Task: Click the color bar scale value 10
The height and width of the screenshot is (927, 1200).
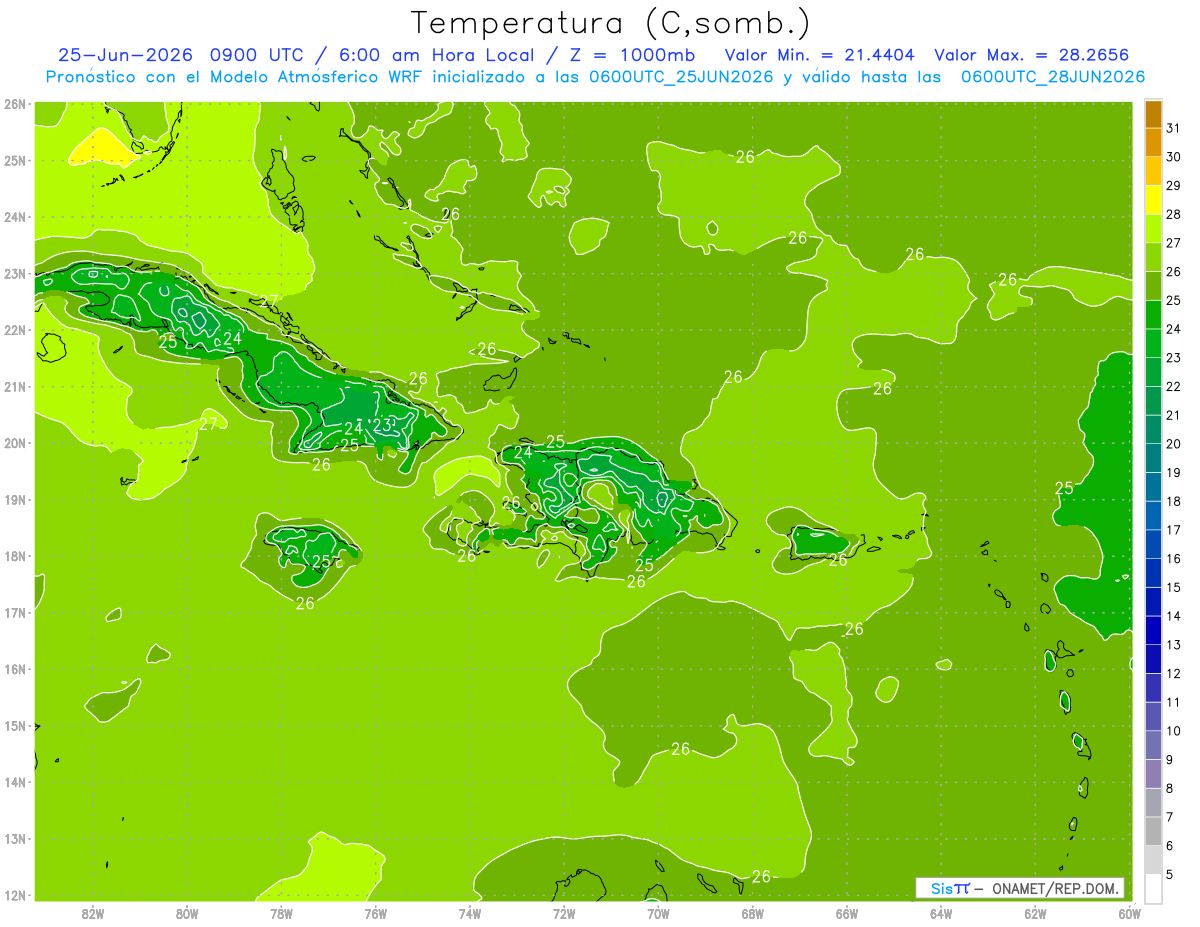Action: click(1173, 731)
